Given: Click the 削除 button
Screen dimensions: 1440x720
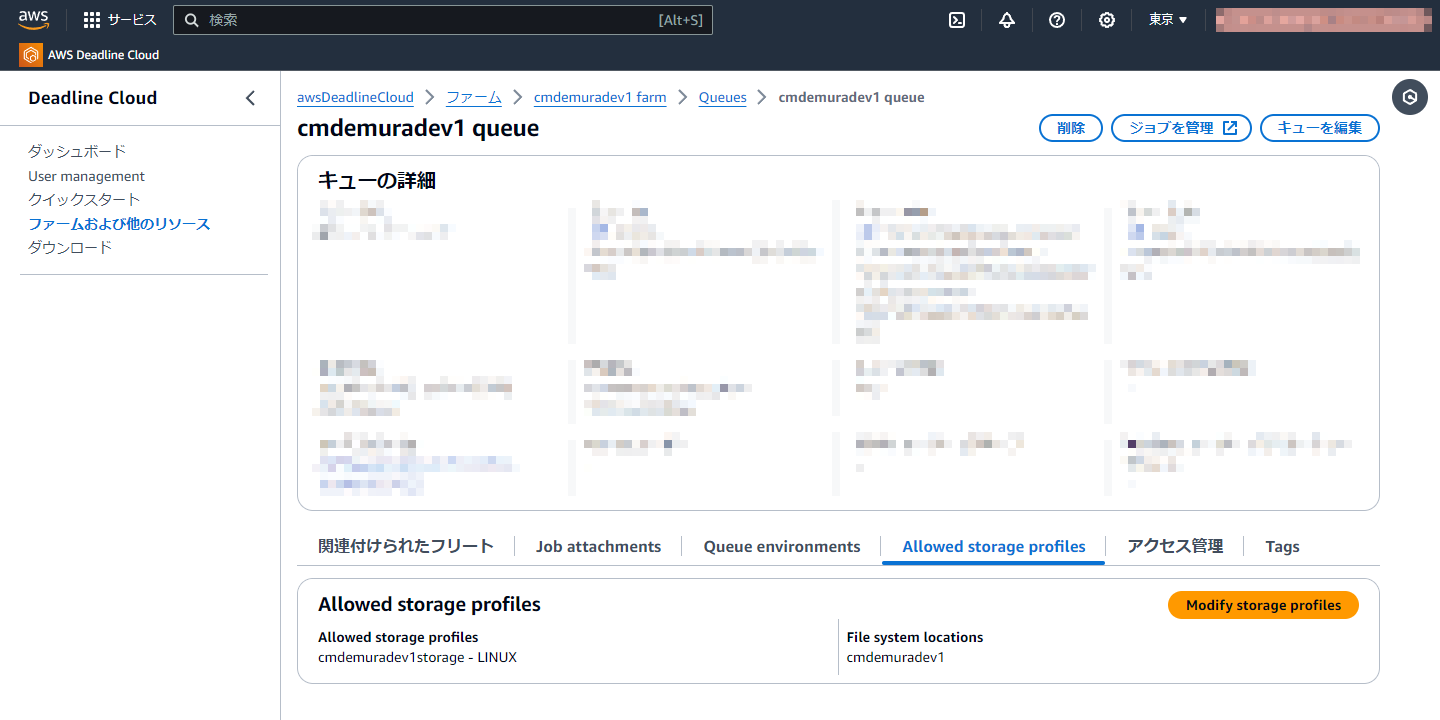Looking at the screenshot, I should tap(1071, 128).
